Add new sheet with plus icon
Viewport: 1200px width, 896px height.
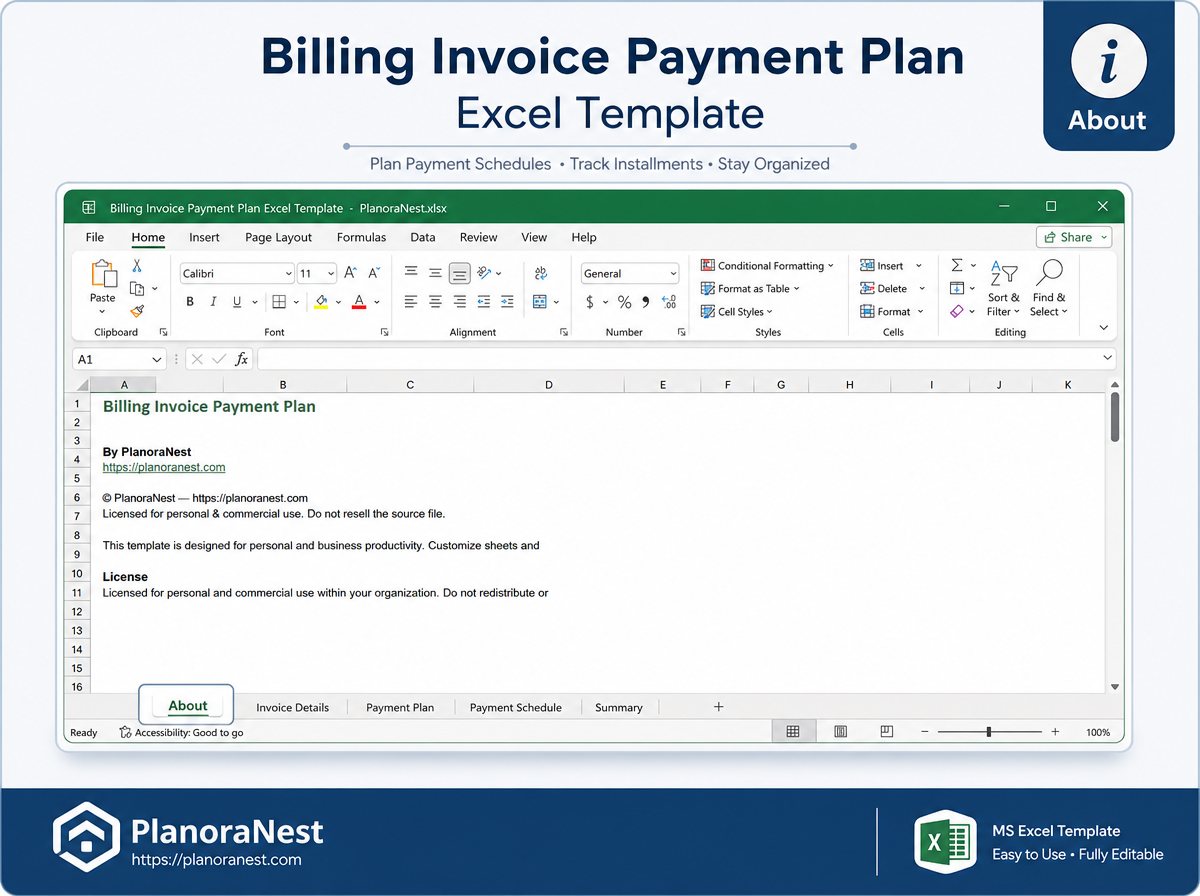pyautogui.click(x=718, y=706)
